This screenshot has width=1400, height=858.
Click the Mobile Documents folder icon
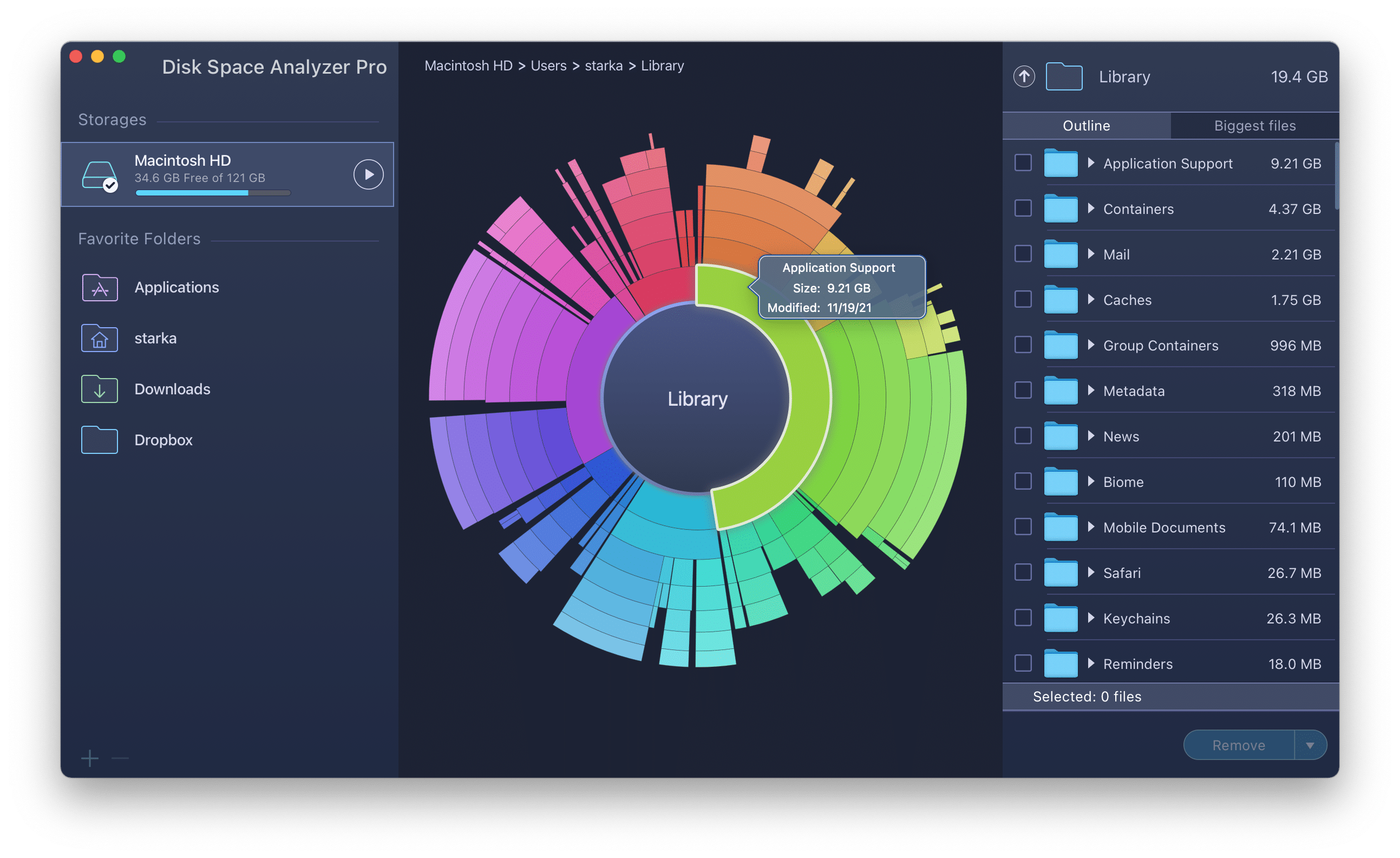click(1061, 527)
